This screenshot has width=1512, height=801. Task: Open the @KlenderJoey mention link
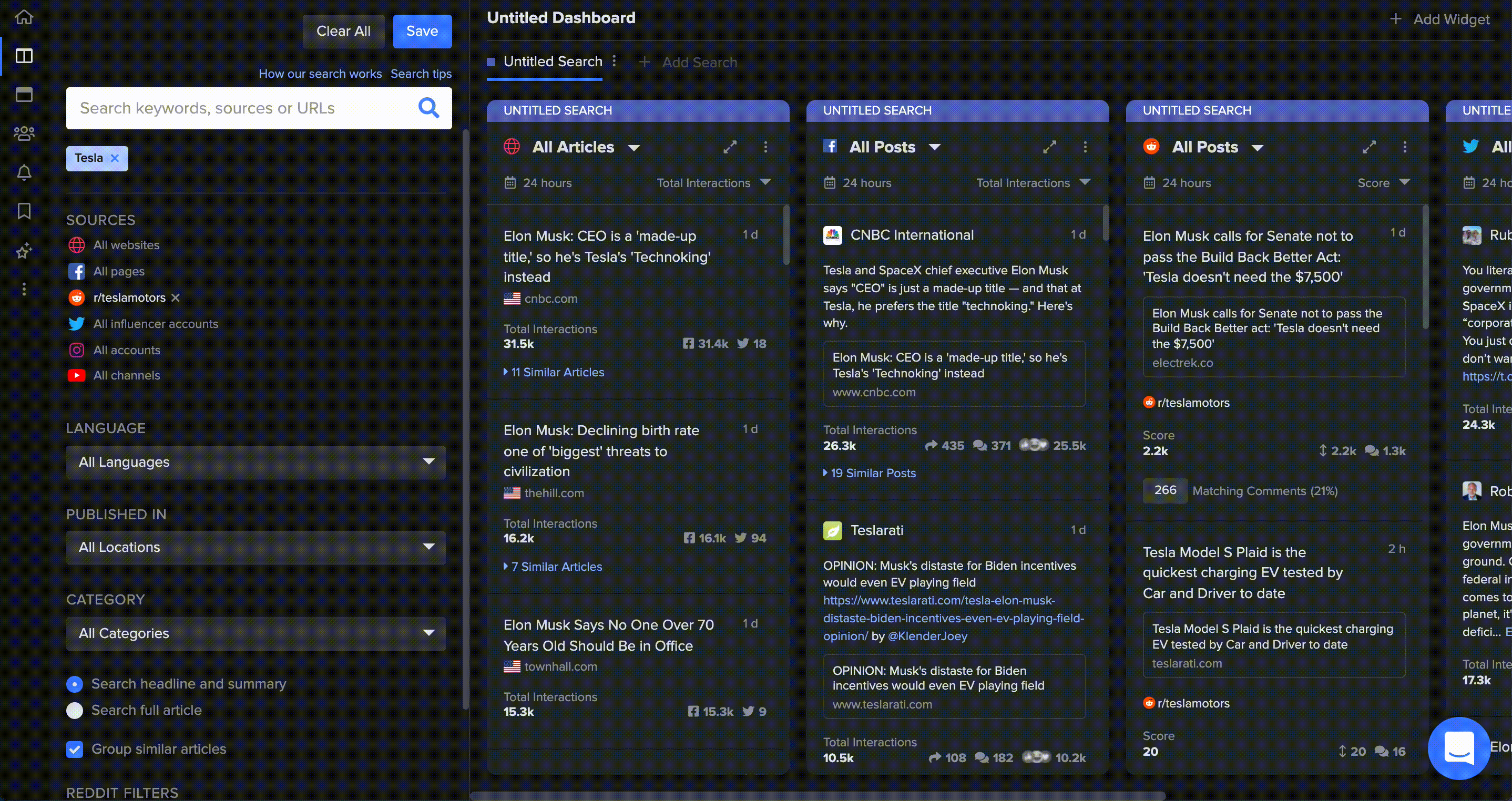pyautogui.click(x=927, y=636)
